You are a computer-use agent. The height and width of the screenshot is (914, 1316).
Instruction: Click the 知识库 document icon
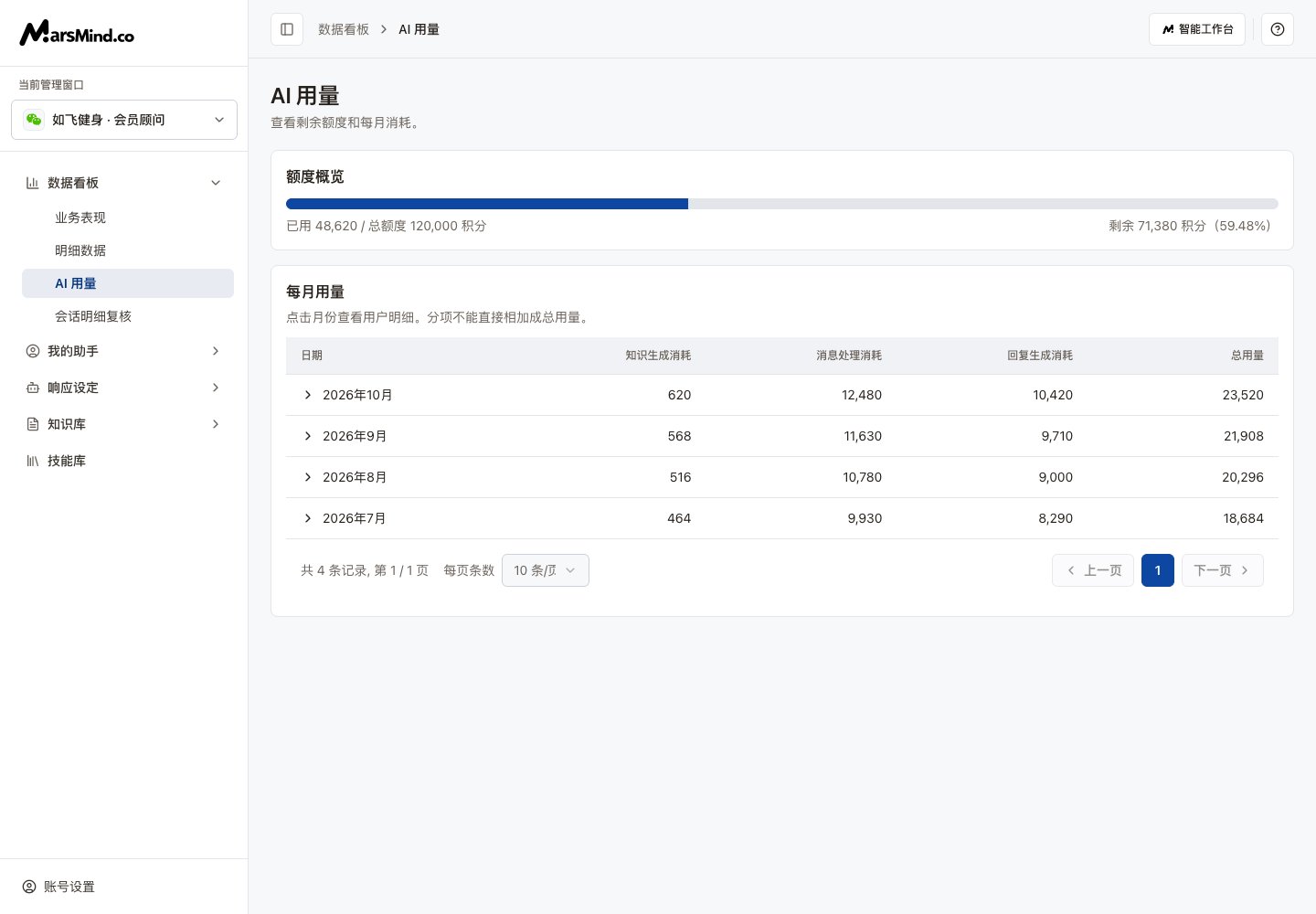[x=33, y=424]
